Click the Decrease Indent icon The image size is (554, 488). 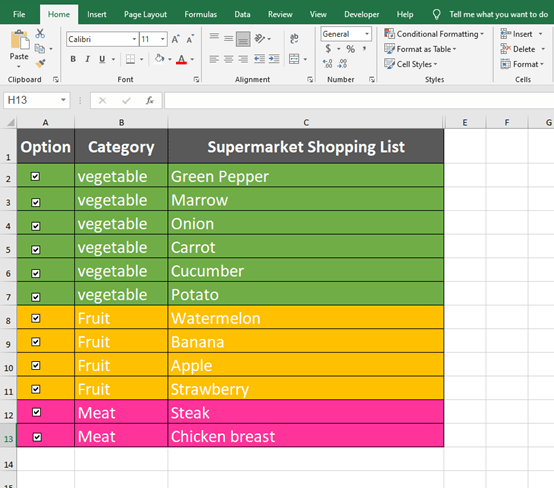[259, 59]
